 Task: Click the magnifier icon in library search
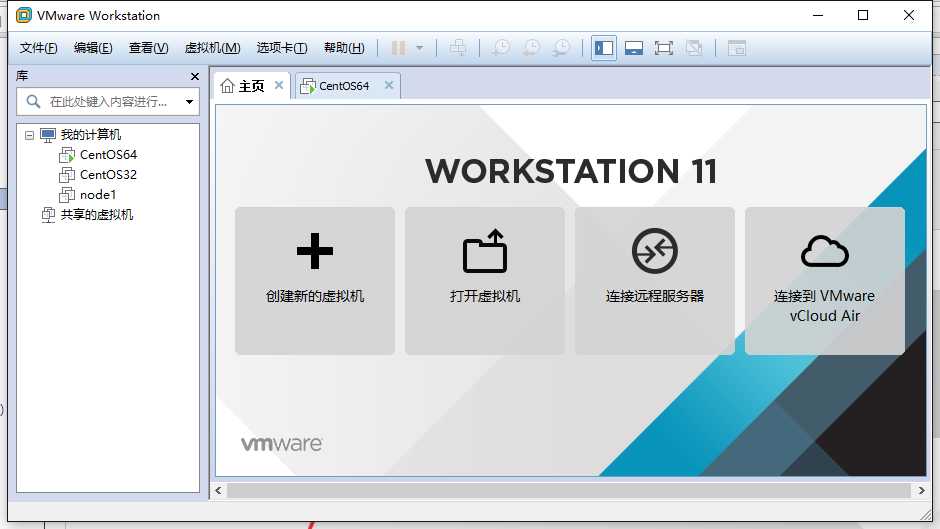[34, 101]
